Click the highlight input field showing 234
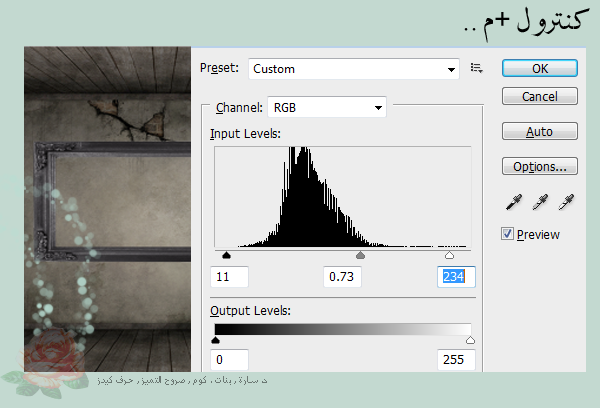 (456, 277)
